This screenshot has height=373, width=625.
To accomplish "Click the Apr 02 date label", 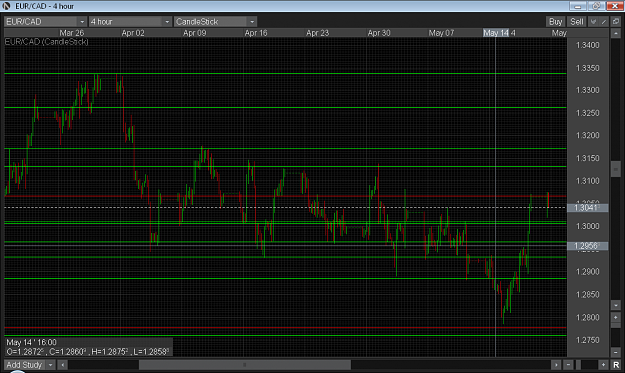I will [133, 33].
